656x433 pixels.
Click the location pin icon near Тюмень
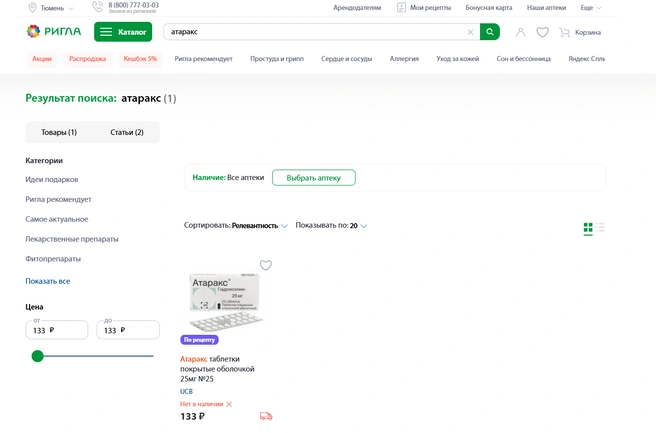(x=32, y=8)
